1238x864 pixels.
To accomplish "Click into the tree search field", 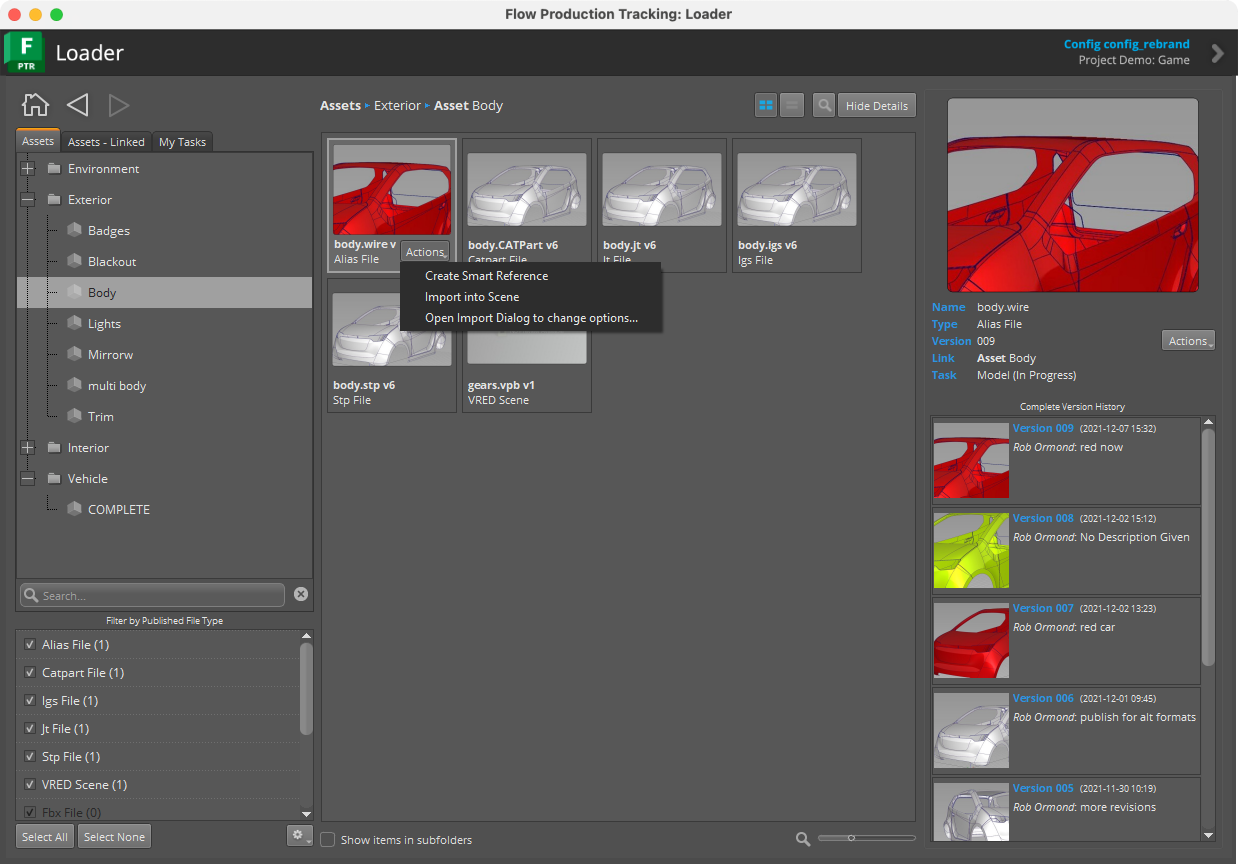I will click(153, 595).
